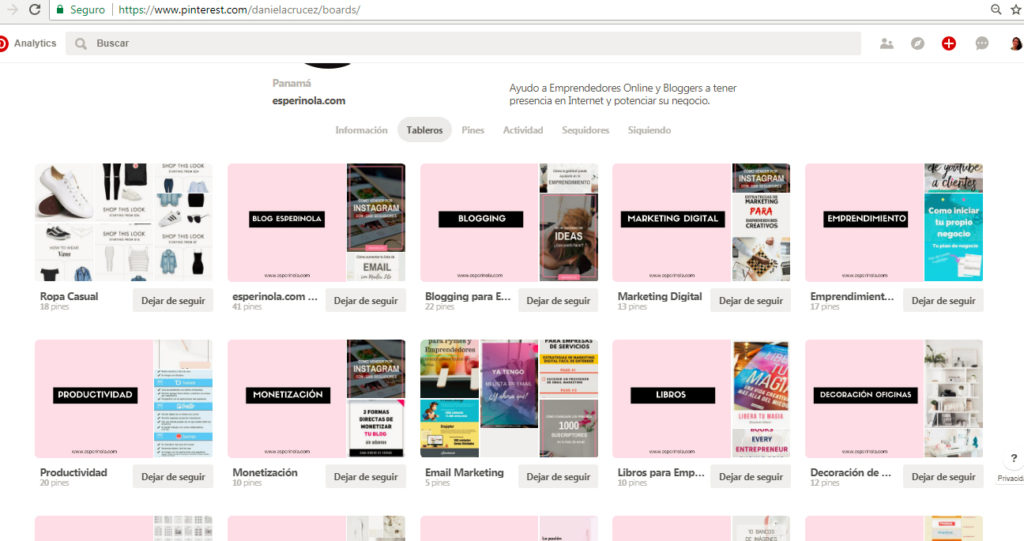The image size is (1024, 541).
Task: Open the explore compass icon
Action: 918,44
